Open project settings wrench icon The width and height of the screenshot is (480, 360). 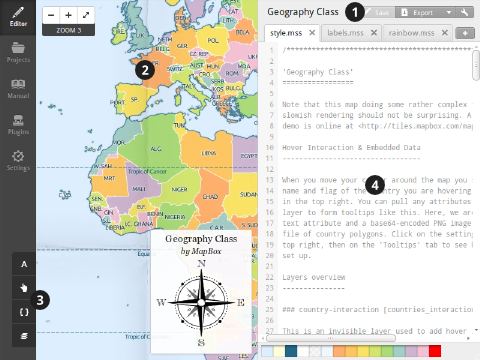pos(465,13)
